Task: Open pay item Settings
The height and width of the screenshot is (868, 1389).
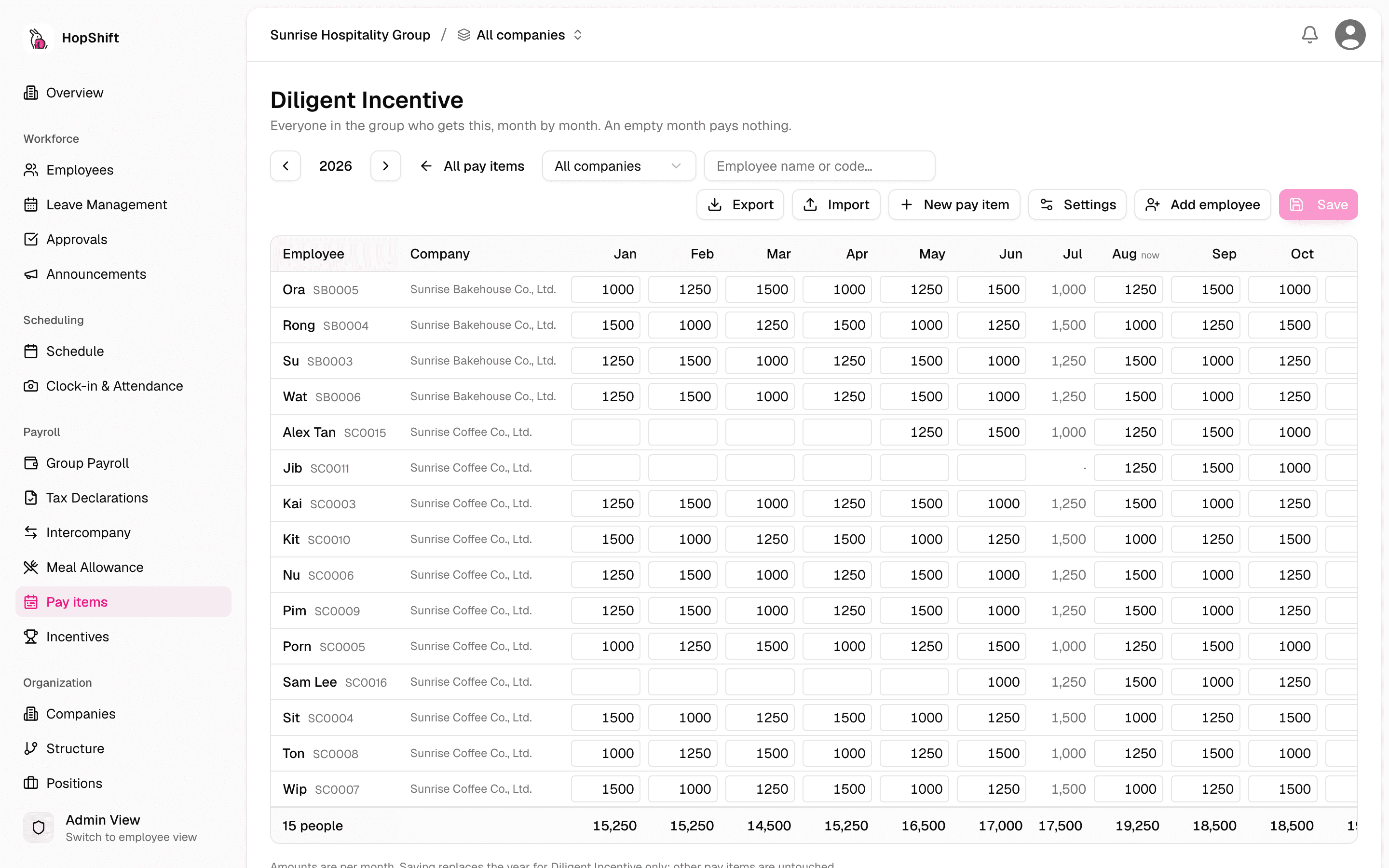Action: (1077, 204)
